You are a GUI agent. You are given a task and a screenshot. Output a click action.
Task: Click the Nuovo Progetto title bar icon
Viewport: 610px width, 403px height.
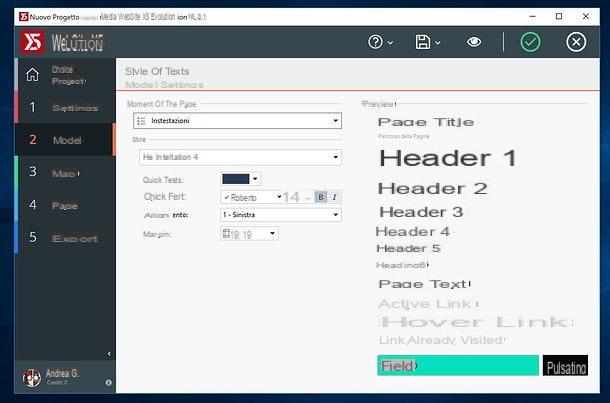(23, 17)
